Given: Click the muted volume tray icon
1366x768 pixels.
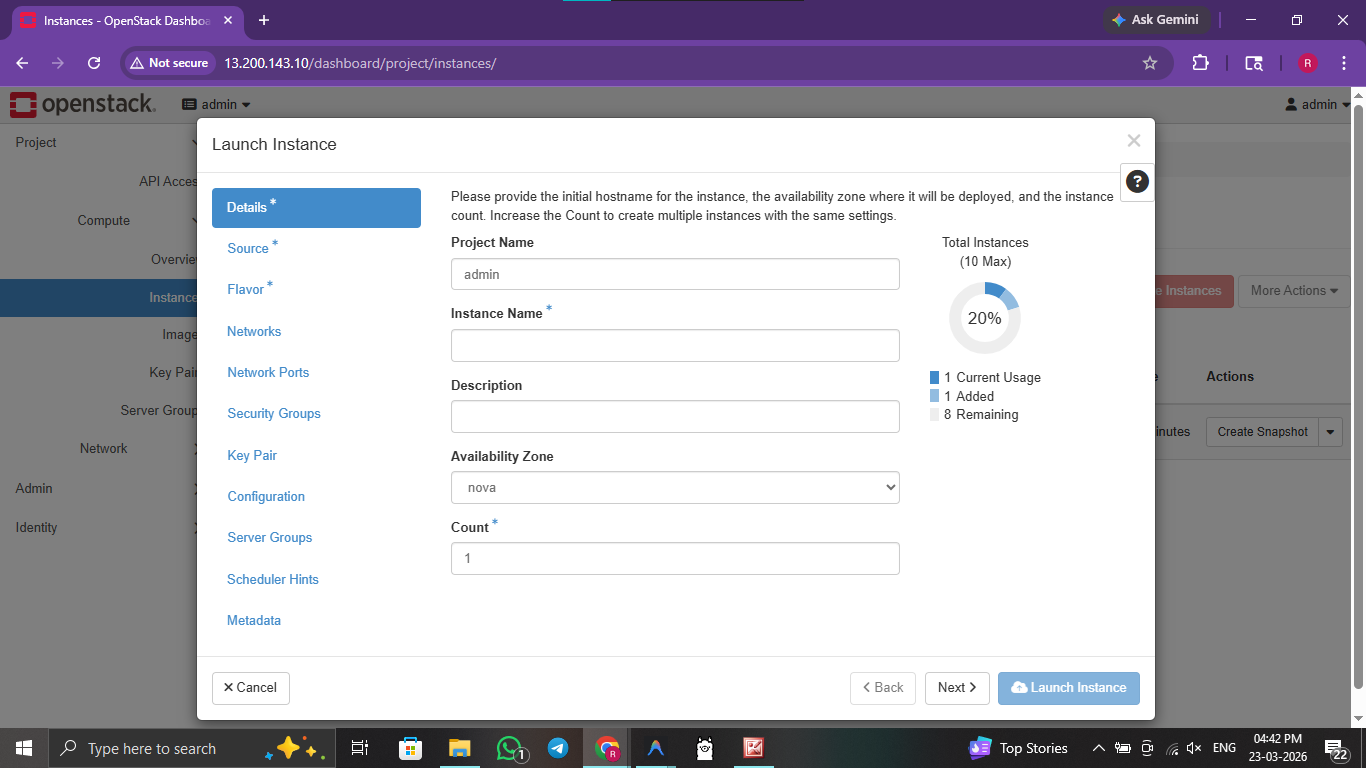Looking at the screenshot, I should pos(1194,748).
